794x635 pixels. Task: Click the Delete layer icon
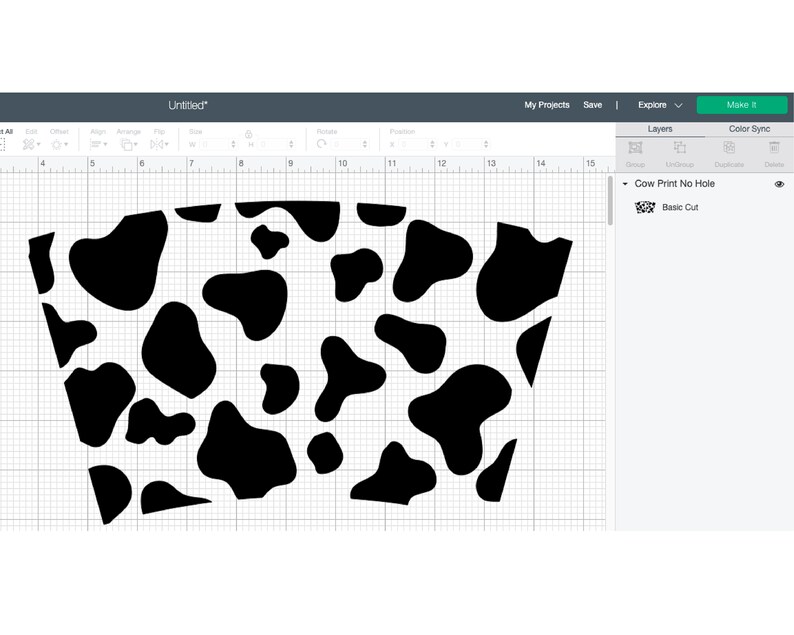(x=774, y=148)
